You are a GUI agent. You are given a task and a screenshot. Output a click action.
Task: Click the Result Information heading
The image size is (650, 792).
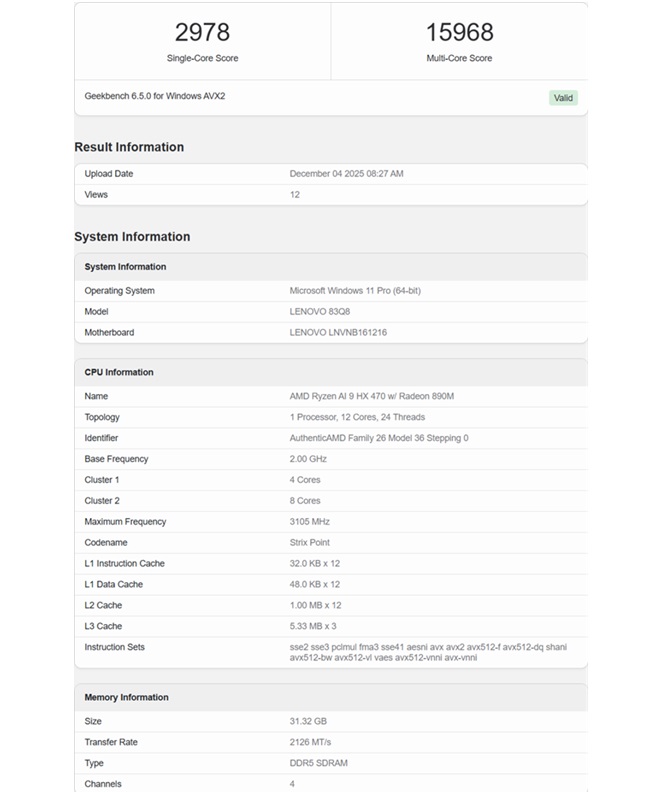tap(129, 147)
